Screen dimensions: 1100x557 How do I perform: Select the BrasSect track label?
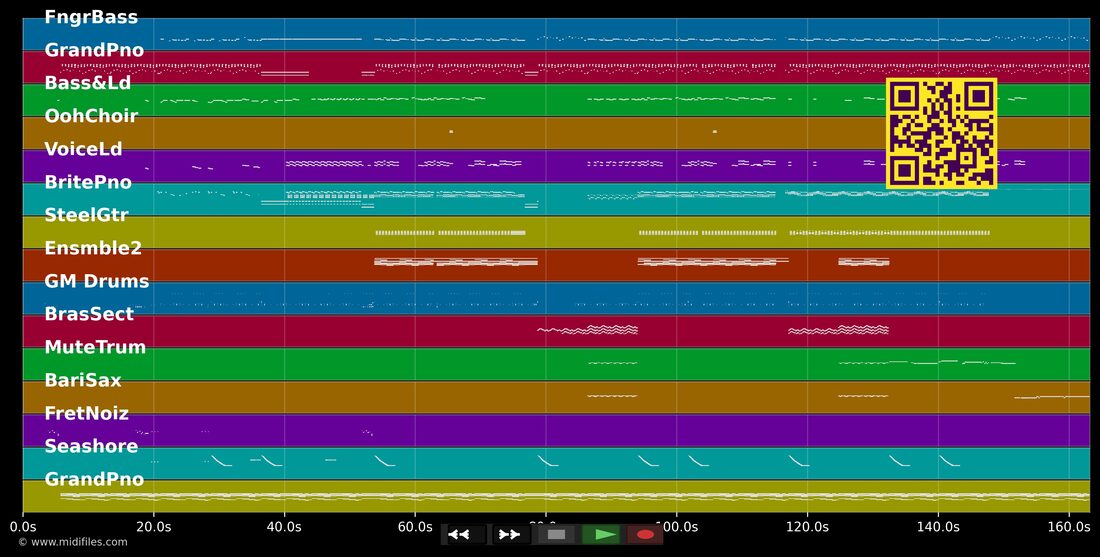[89, 314]
